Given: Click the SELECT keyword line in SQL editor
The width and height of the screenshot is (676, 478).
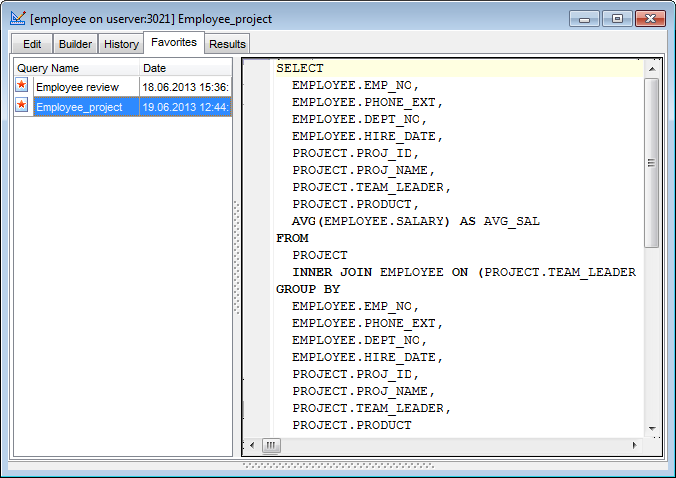Looking at the screenshot, I should coord(300,68).
